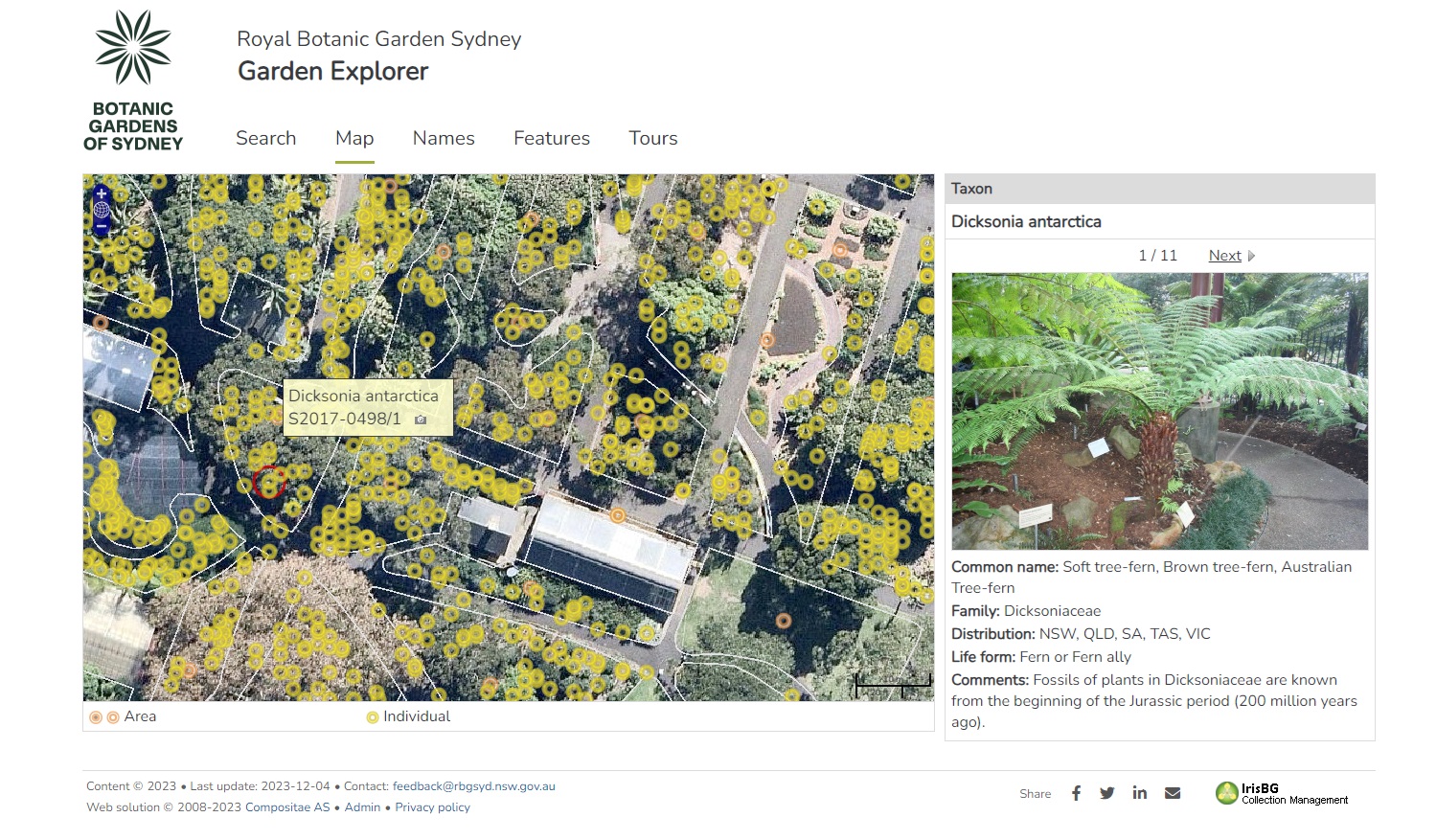Click the Botanic Gardens of Sydney logo
This screenshot has height=840, width=1436.
[133, 81]
